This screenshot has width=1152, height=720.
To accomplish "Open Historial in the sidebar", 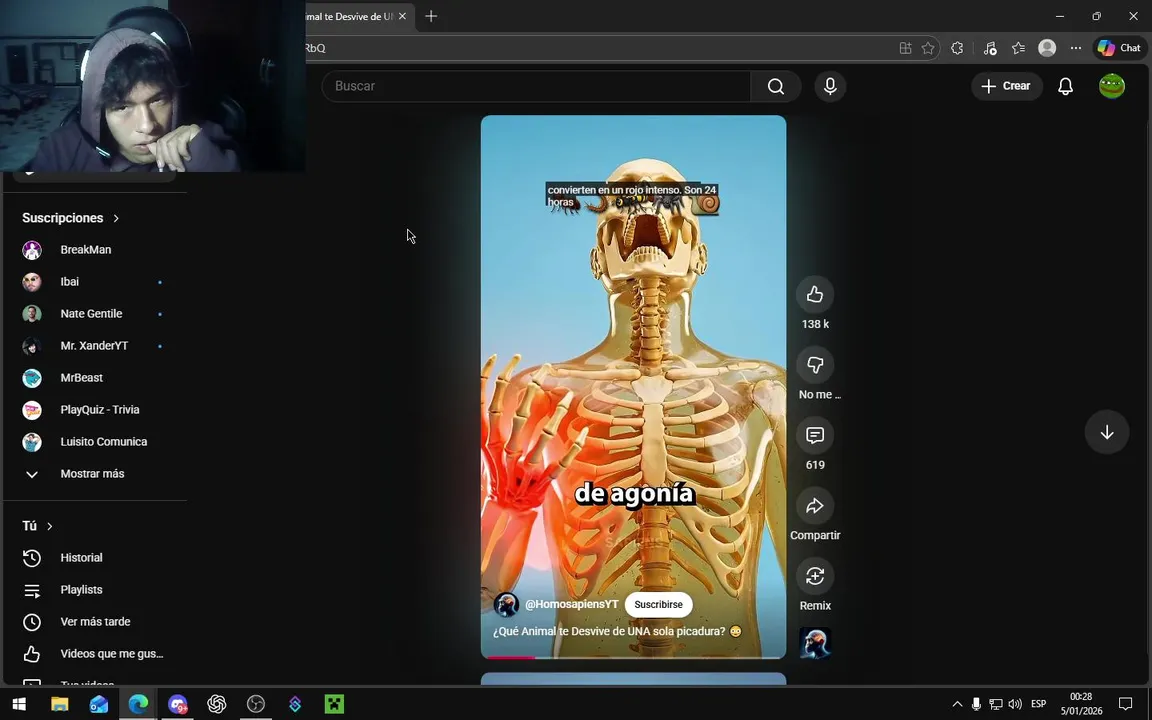I will [94, 558].
